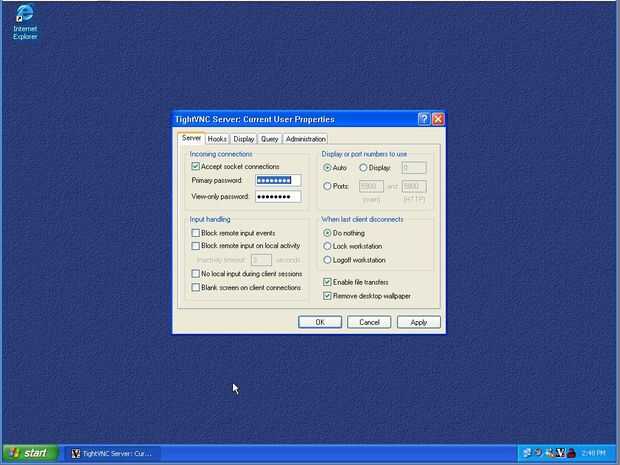Viewport: 620px width, 465px height.
Task: Click the main port number field
Action: pyautogui.click(x=371, y=186)
